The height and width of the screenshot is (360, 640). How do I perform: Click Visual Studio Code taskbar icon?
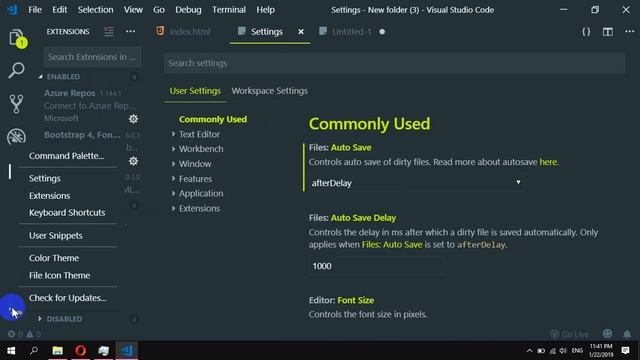127,351
